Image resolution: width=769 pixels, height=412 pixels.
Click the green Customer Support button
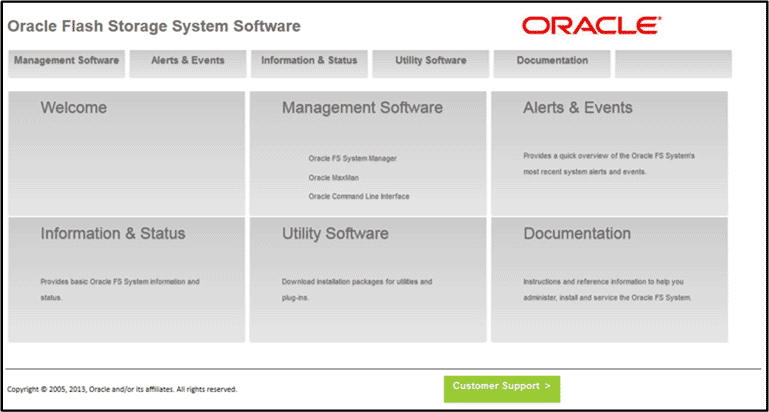502,389
